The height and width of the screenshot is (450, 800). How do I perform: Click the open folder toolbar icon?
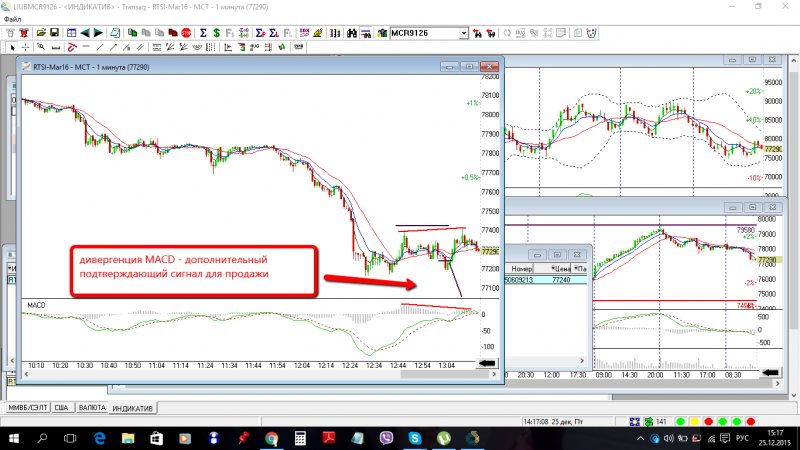pos(41,33)
